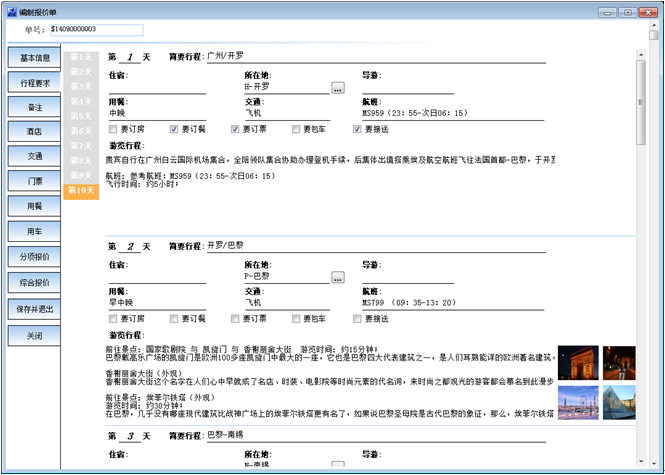Jump to the 第8天 day tab
Viewport: 665px width, 475px height.
[81, 161]
